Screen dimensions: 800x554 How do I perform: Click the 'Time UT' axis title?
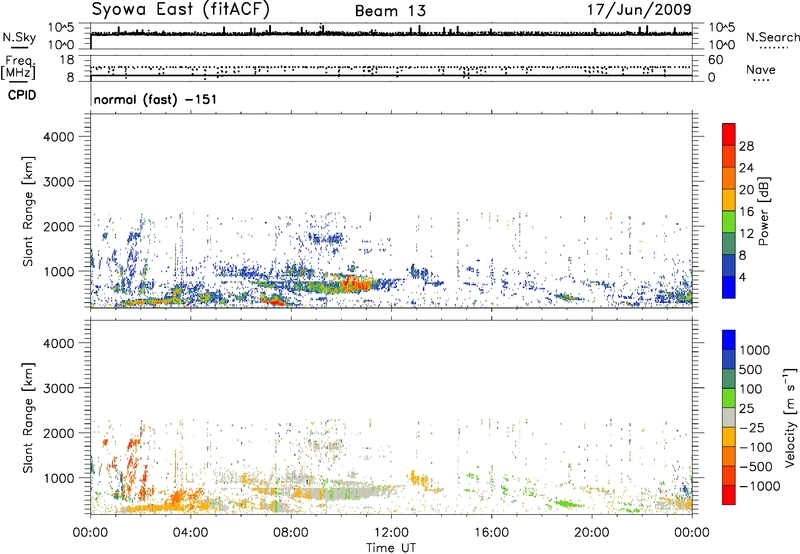tap(391, 548)
